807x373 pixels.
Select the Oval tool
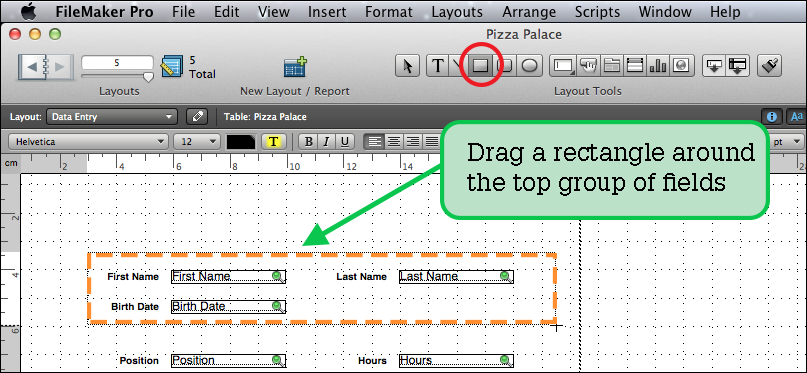530,66
